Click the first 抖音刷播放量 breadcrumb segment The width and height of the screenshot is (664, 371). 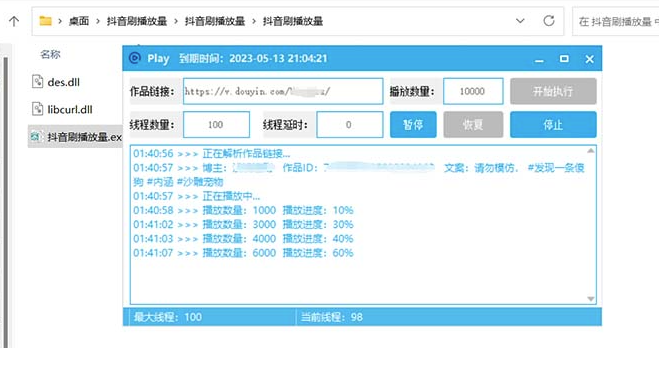[x=136, y=21]
